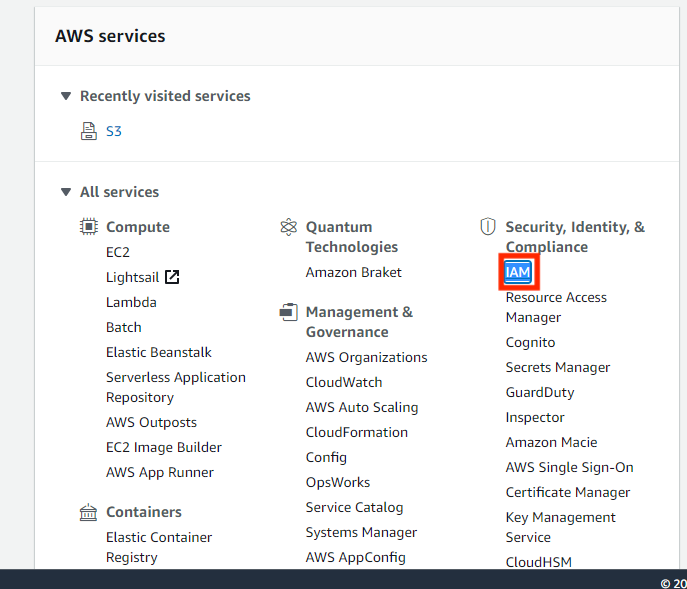687x589 pixels.
Task: Click the Quantum Technologies atom icon
Action: tap(288, 227)
